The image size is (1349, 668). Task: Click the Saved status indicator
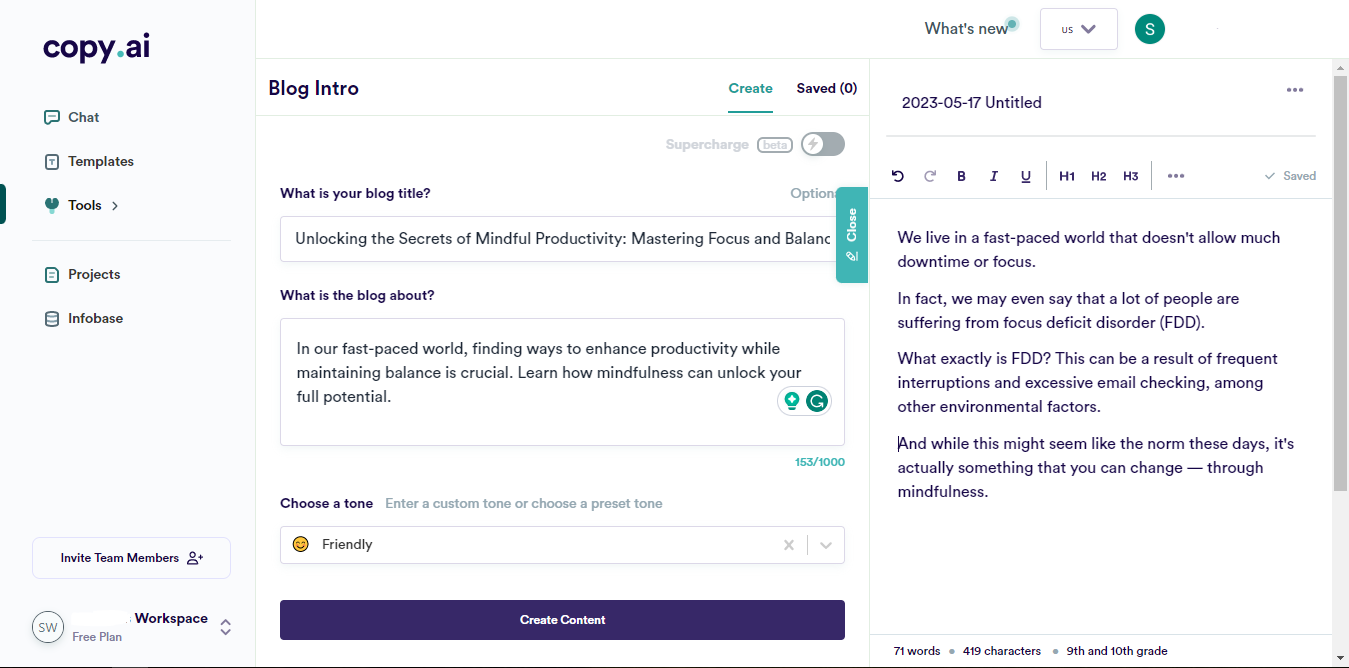1291,176
